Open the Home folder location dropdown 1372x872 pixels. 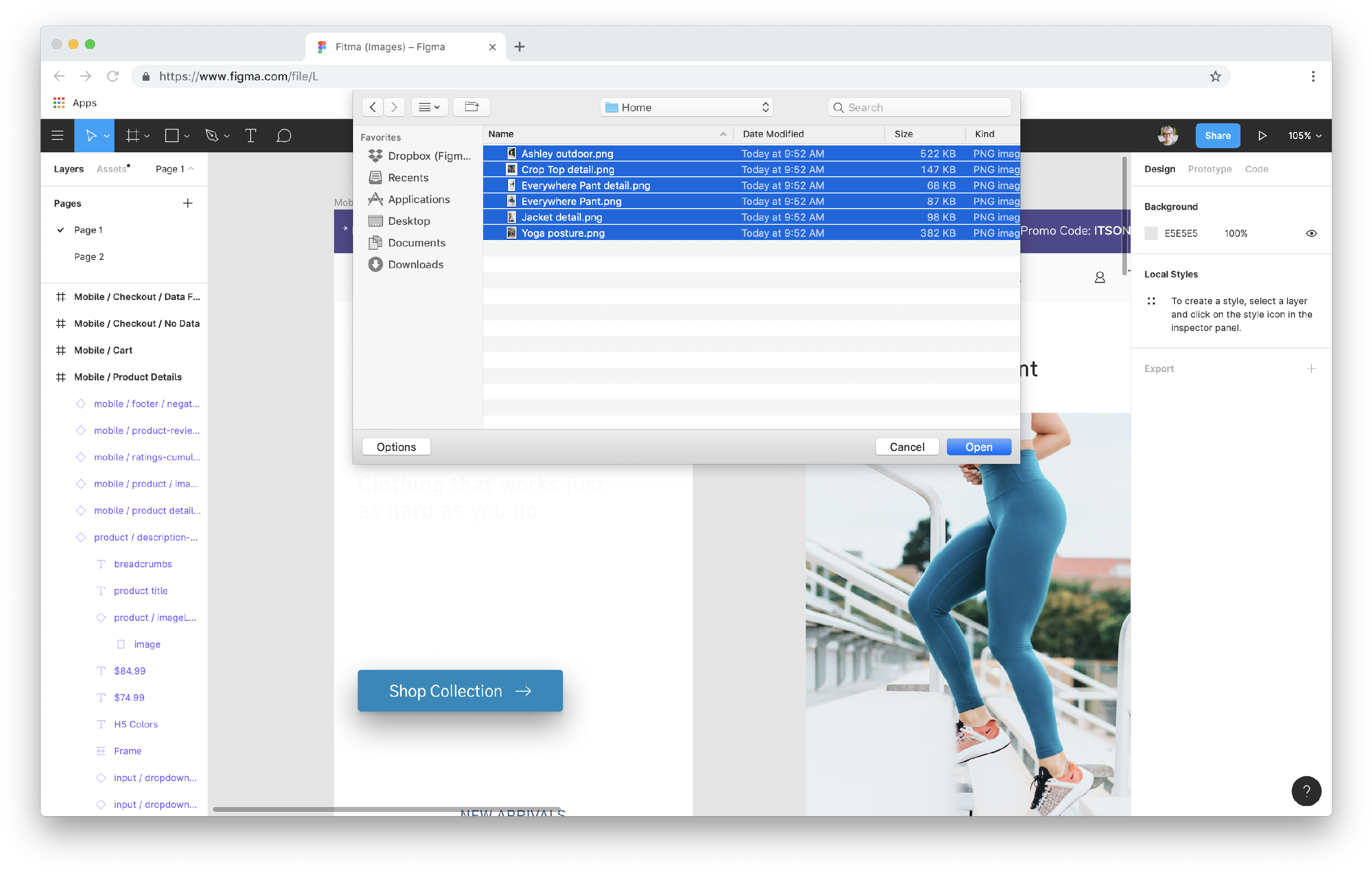pyautogui.click(x=686, y=107)
